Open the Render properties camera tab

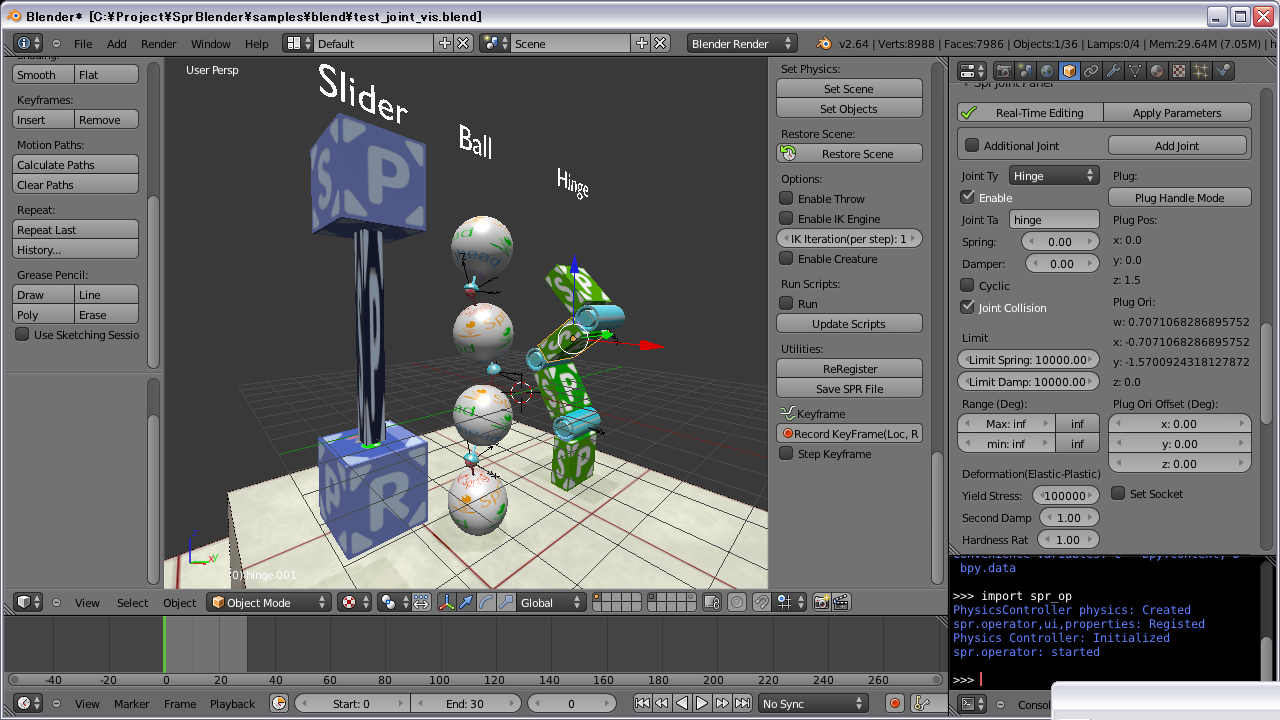1003,71
